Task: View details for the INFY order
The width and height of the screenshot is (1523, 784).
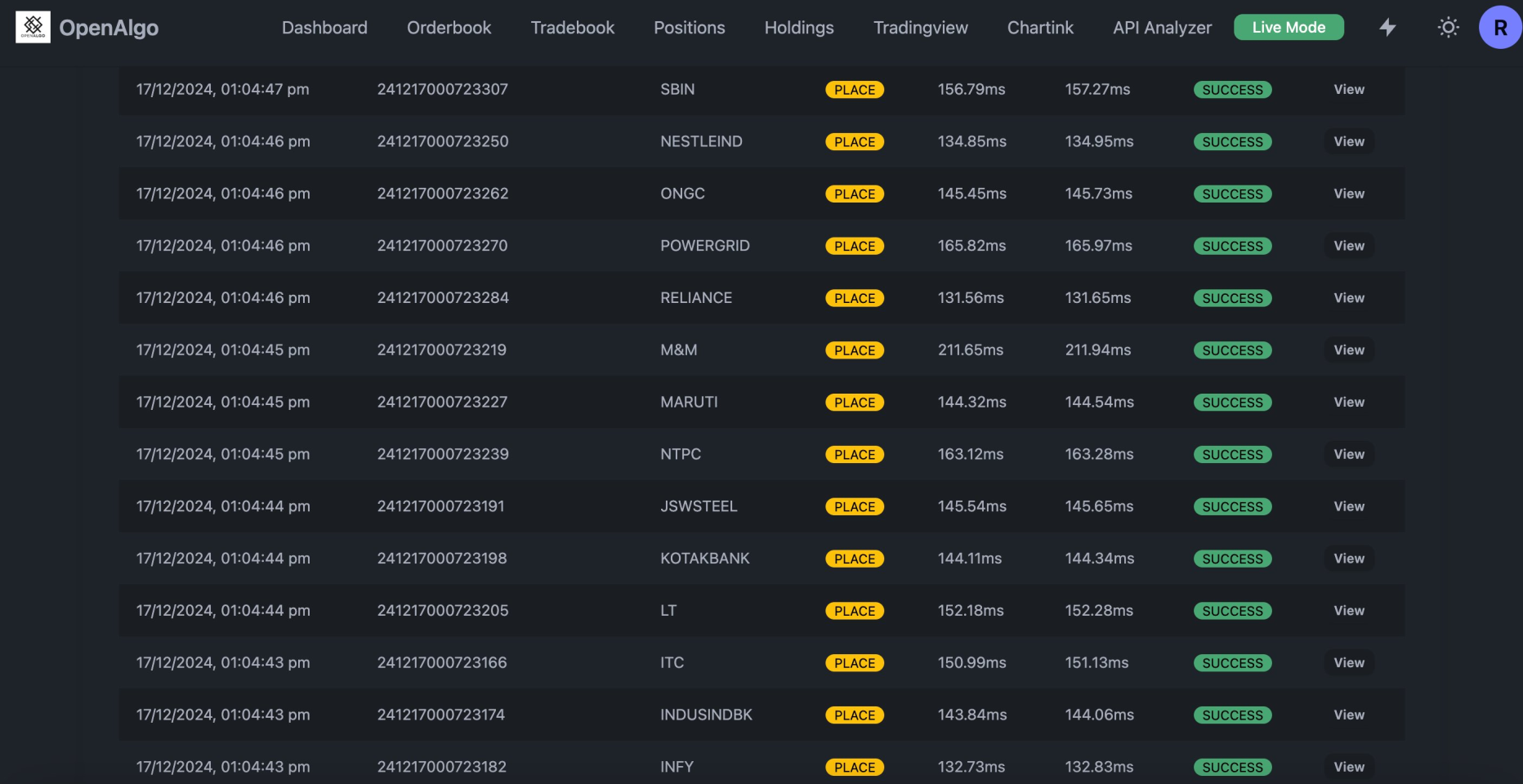Action: 1349,767
